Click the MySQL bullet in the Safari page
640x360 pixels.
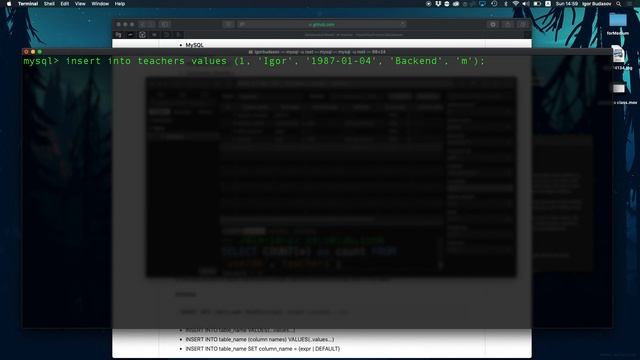pyautogui.click(x=194, y=45)
